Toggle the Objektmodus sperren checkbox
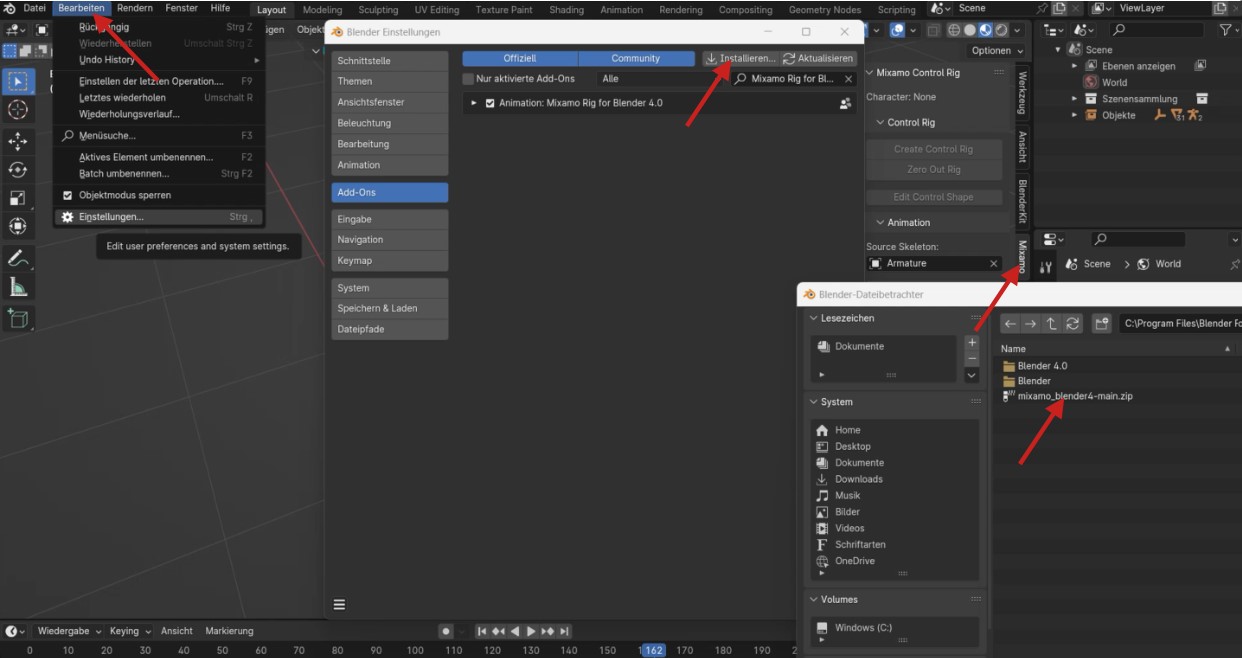 click(68, 195)
